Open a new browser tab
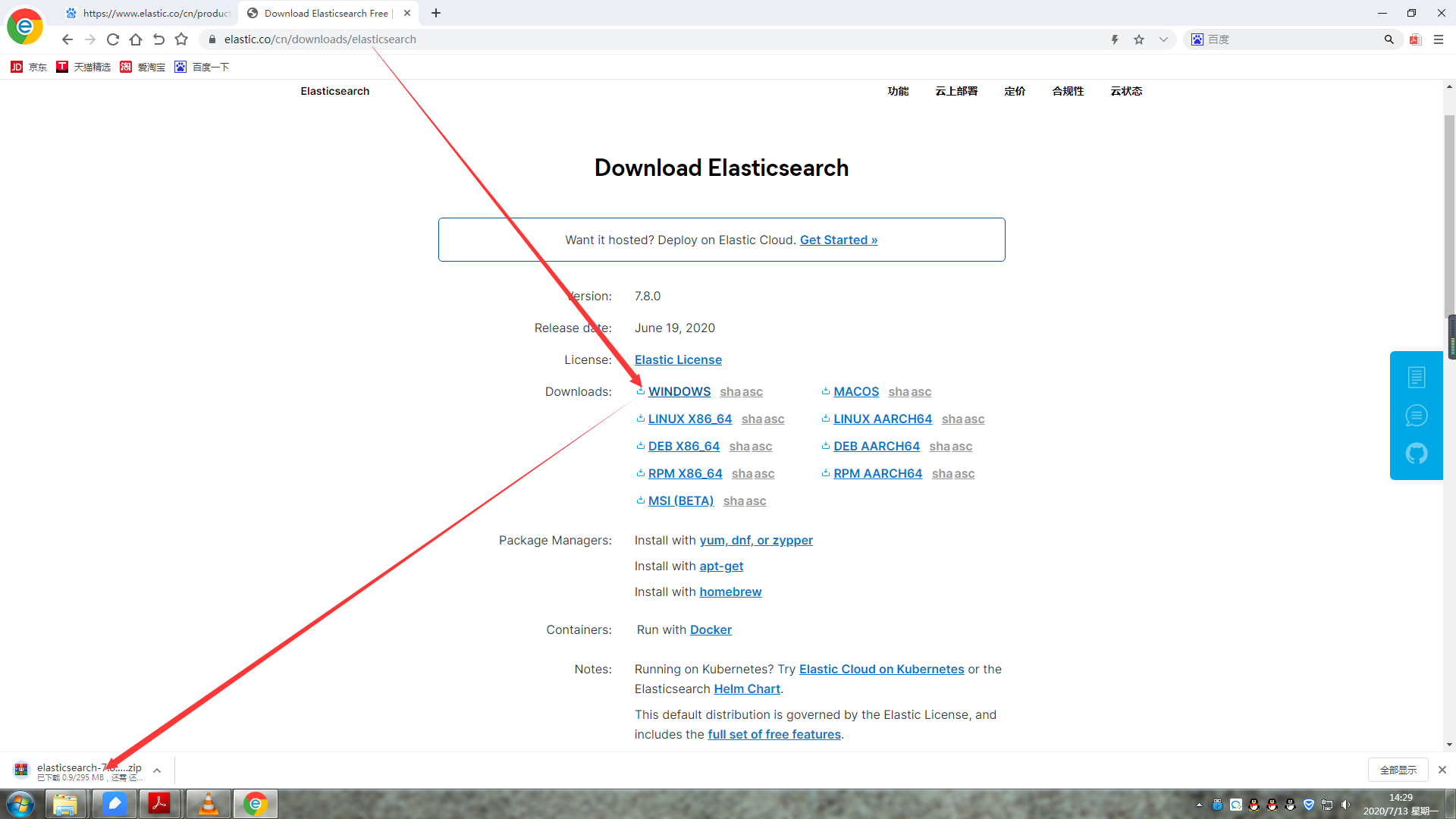The image size is (1456, 819). point(436,13)
